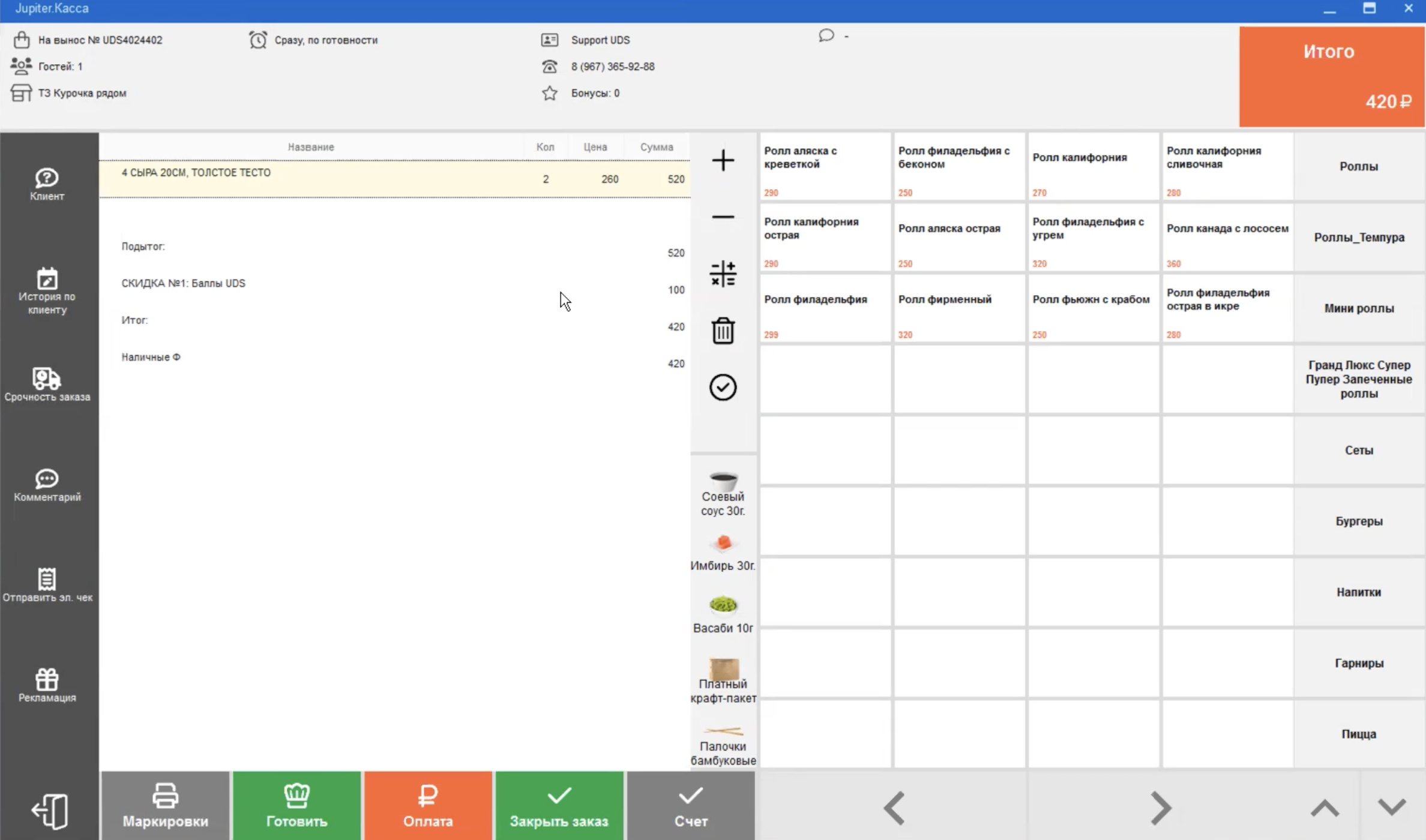
Task: Click the Закрыть заказ button
Action: coord(559,806)
